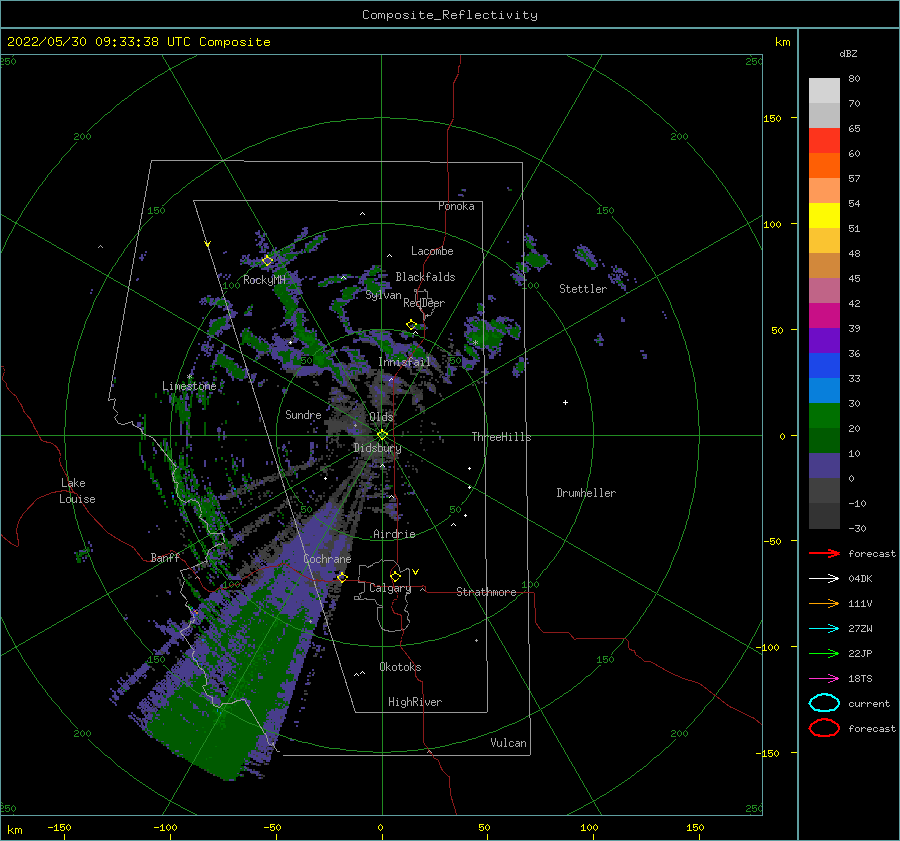Select the purple 39-36 dBZ swatch
The width and height of the screenshot is (900, 841).
[x=824, y=340]
